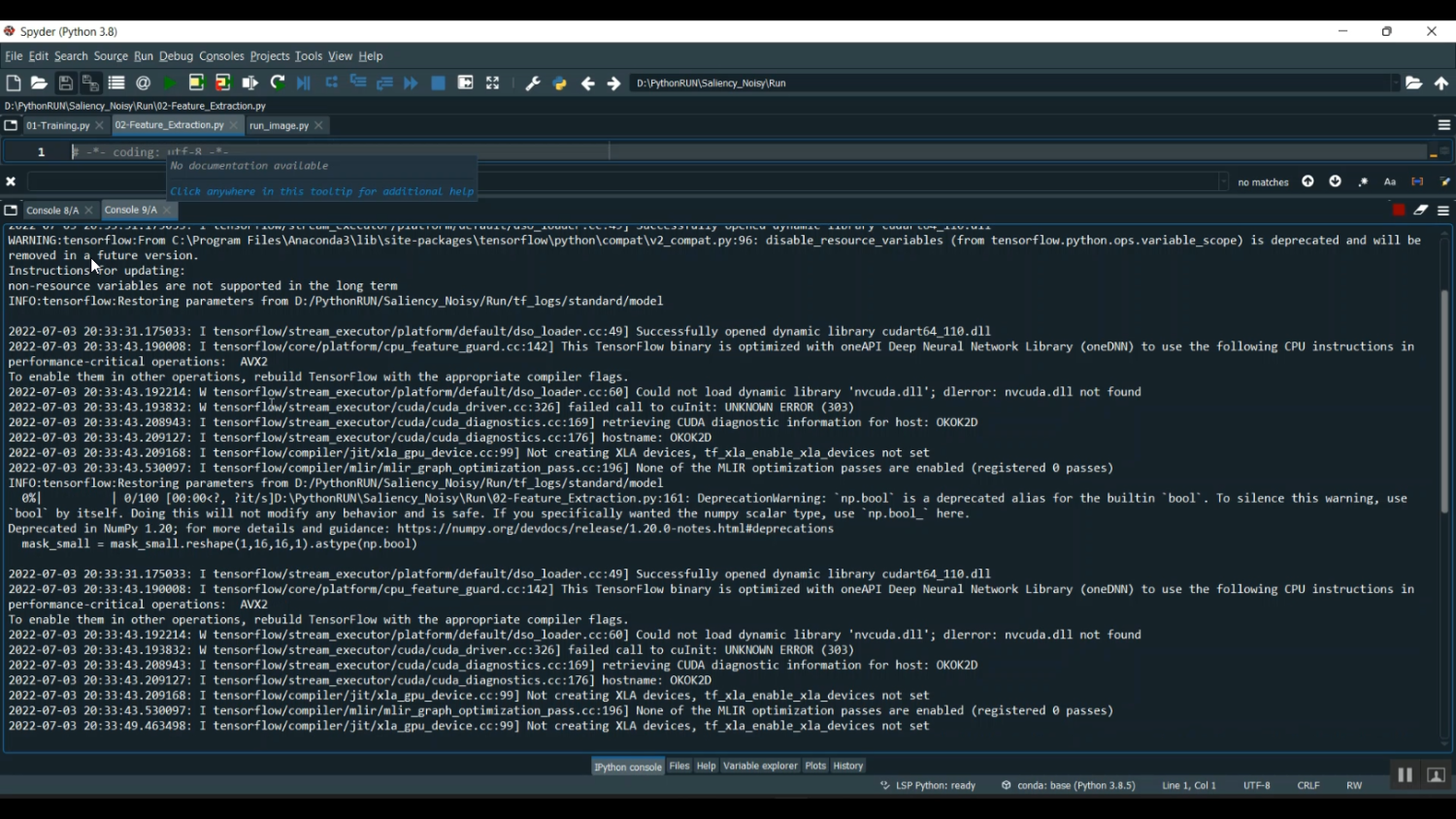Browse for a working directory folder icon
Viewport: 1456px width, 819px height.
tap(1414, 83)
